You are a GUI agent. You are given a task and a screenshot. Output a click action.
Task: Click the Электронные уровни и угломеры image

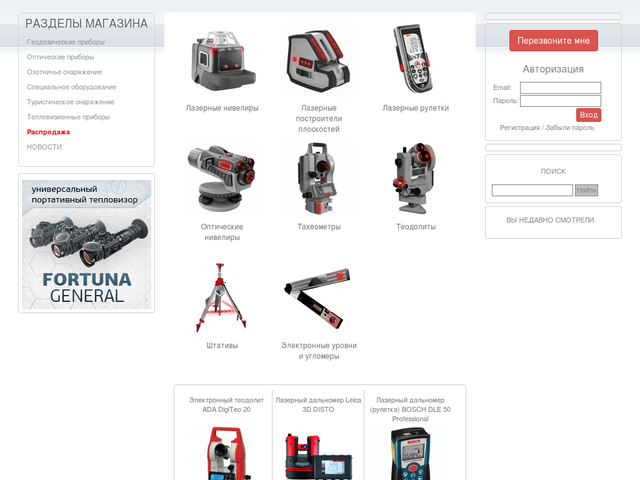[319, 298]
